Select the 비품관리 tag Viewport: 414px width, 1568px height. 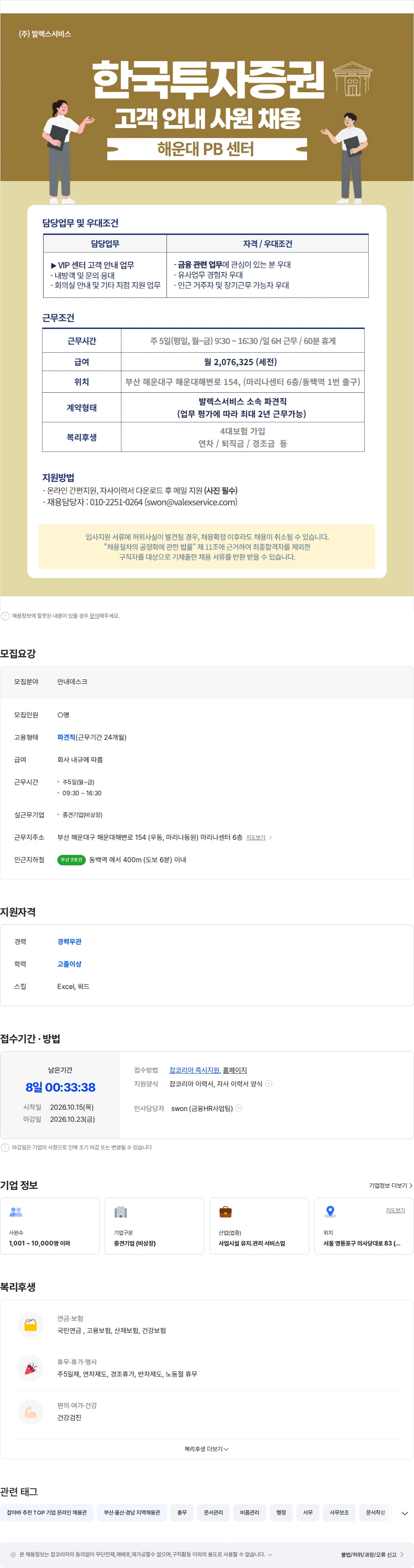250,1512
